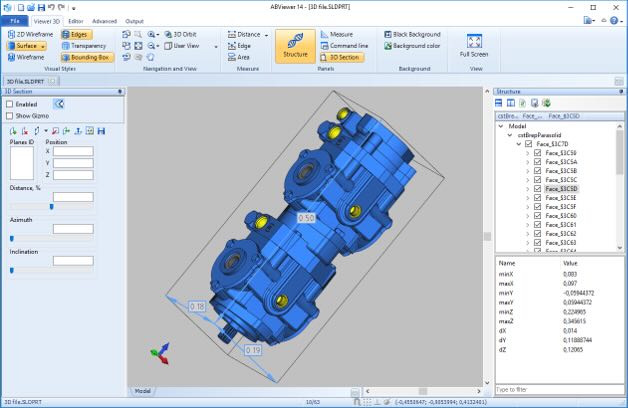This screenshot has width=628, height=408.
Task: Tick the Show Gizmo checkbox
Action: [x=10, y=115]
